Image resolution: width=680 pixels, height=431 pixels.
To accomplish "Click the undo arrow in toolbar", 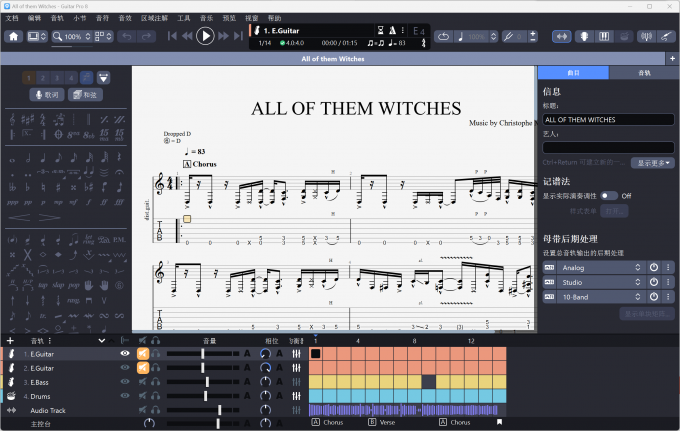I will coord(127,36).
